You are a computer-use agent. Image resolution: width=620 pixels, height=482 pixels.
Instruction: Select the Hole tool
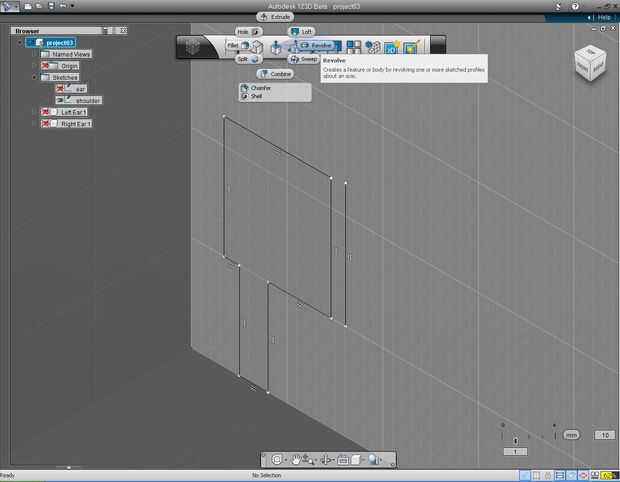point(248,32)
